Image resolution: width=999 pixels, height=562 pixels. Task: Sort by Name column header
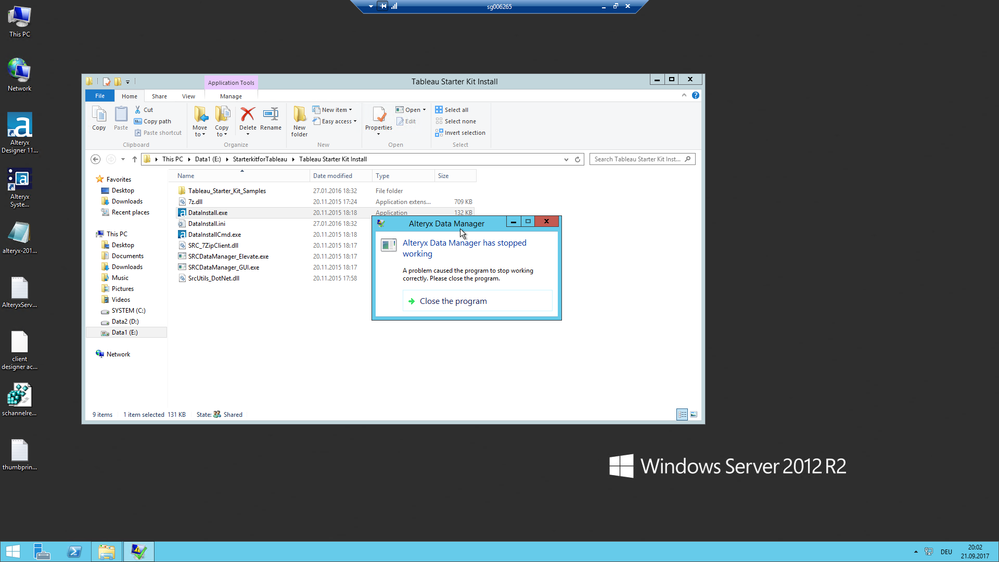(x=241, y=176)
